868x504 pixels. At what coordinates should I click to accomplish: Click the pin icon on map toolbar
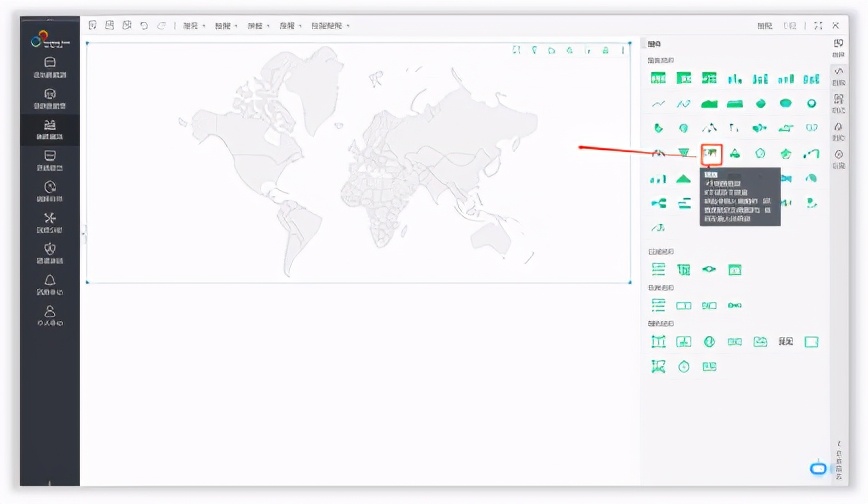534,50
